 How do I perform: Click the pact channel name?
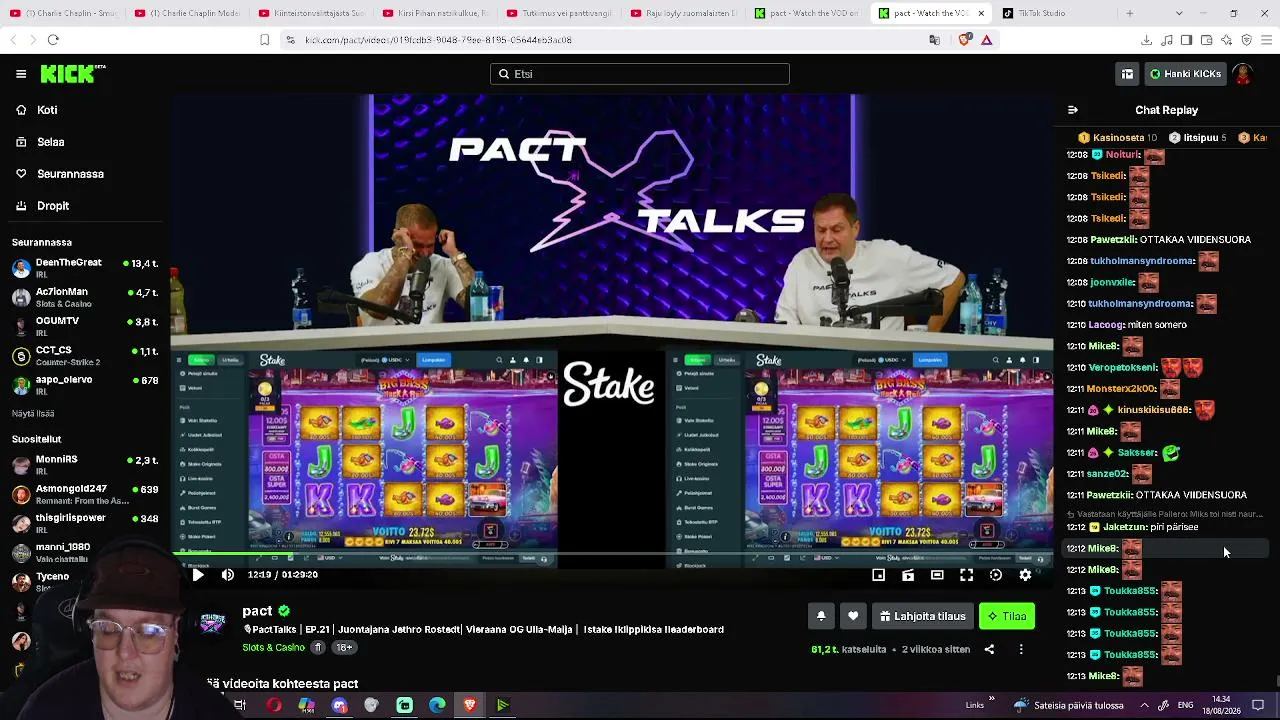tap(257, 611)
